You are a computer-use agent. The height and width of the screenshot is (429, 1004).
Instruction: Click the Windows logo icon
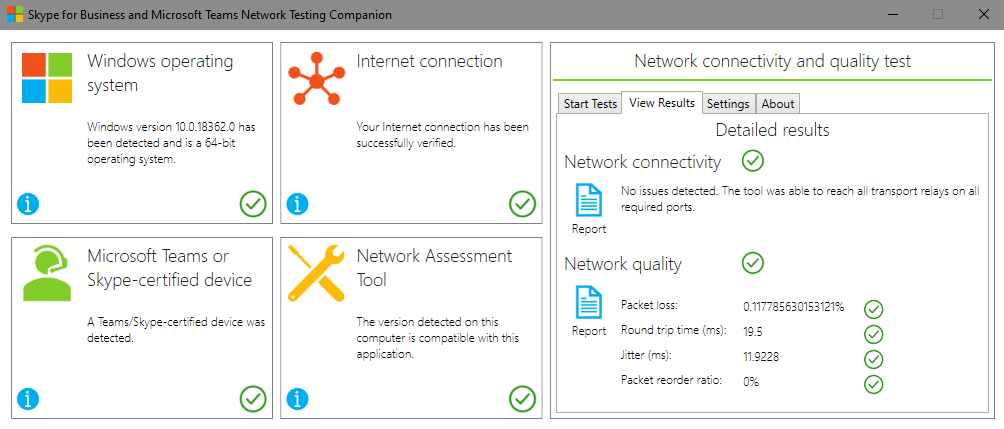click(x=47, y=77)
